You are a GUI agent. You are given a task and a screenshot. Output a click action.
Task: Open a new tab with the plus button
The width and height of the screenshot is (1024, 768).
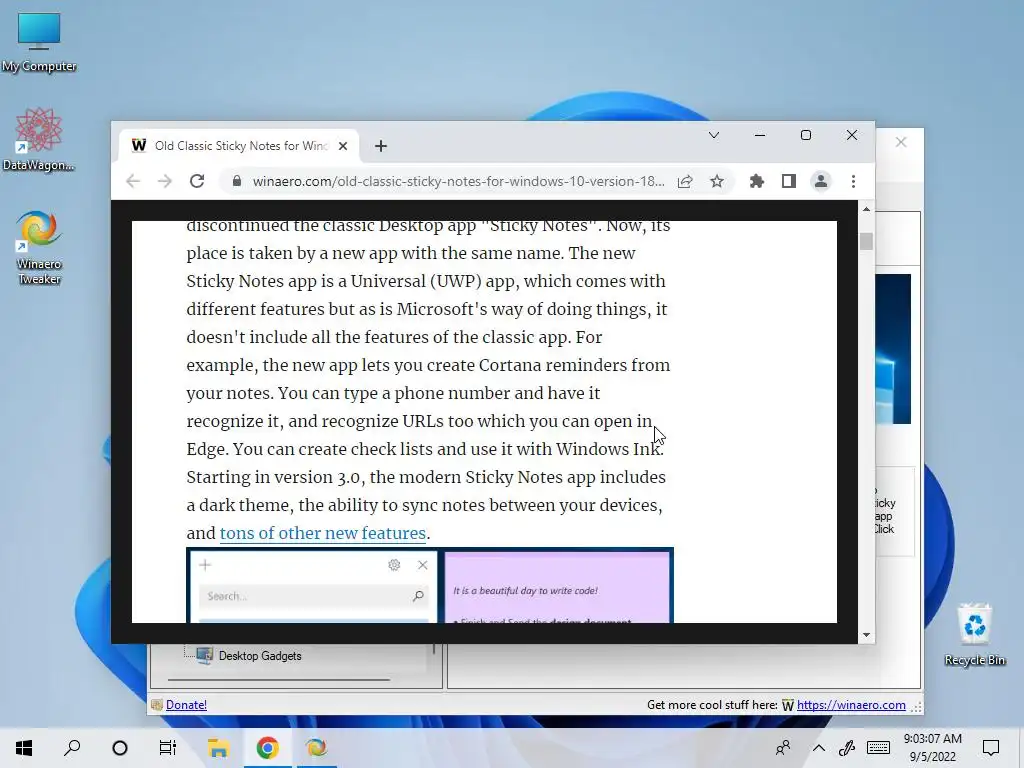(x=381, y=146)
